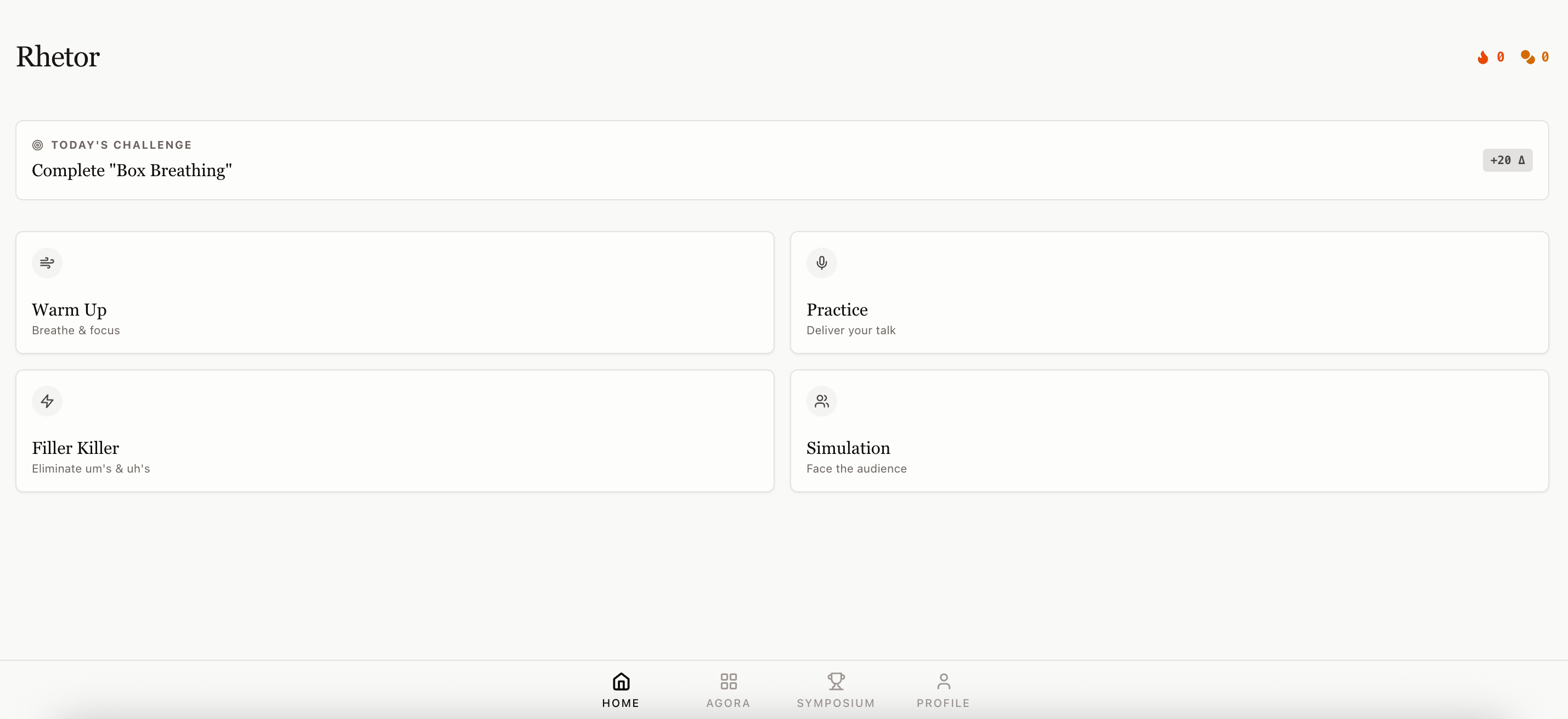Viewport: 1568px width, 719px height.
Task: Click the flame streak icon
Action: pyautogui.click(x=1482, y=57)
